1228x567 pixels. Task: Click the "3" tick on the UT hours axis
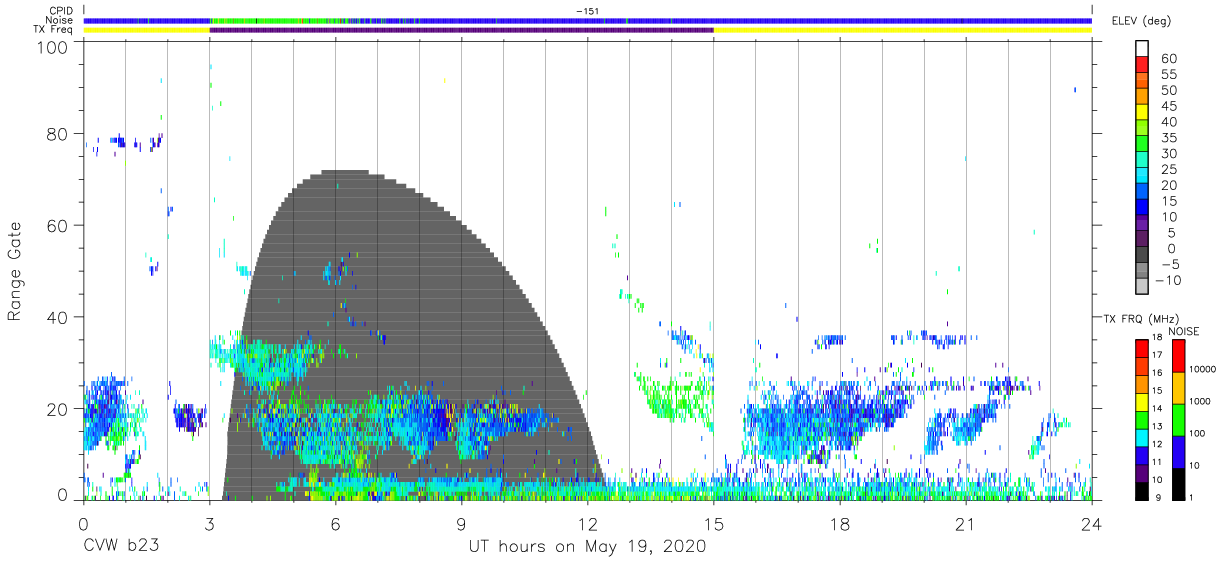click(209, 523)
